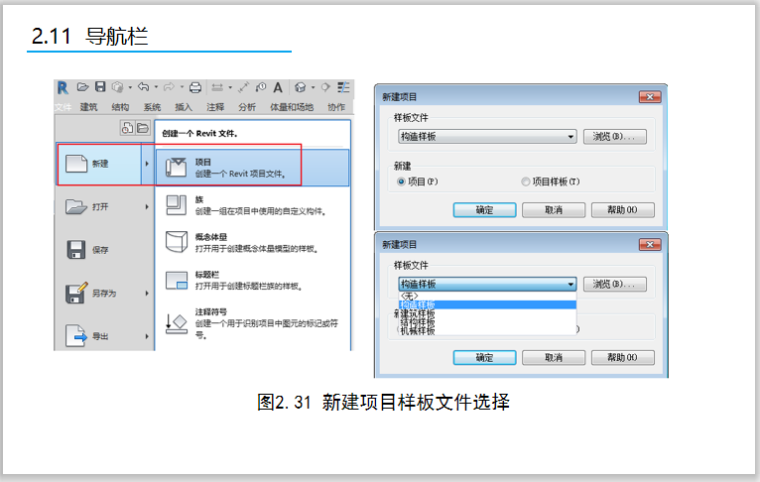Image resolution: width=760 pixels, height=482 pixels.
Task: Select the 项目 radio button in upper dialog
Action: 401,182
